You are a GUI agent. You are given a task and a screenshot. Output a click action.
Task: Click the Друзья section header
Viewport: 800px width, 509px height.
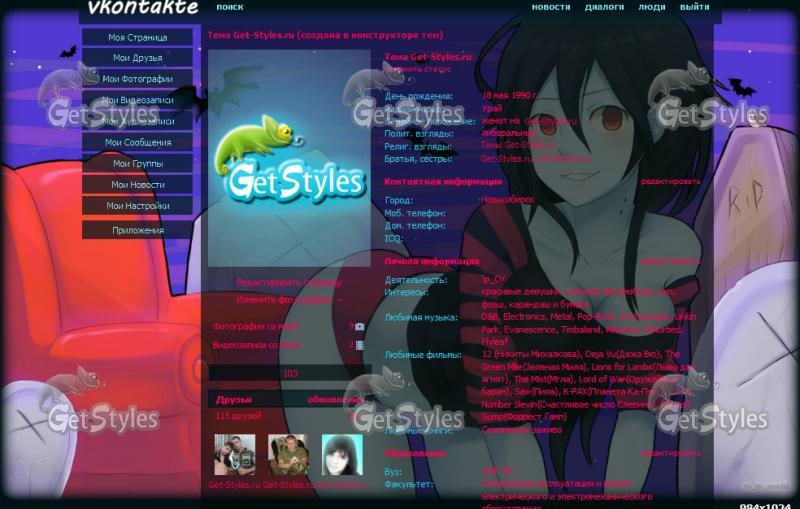234,400
